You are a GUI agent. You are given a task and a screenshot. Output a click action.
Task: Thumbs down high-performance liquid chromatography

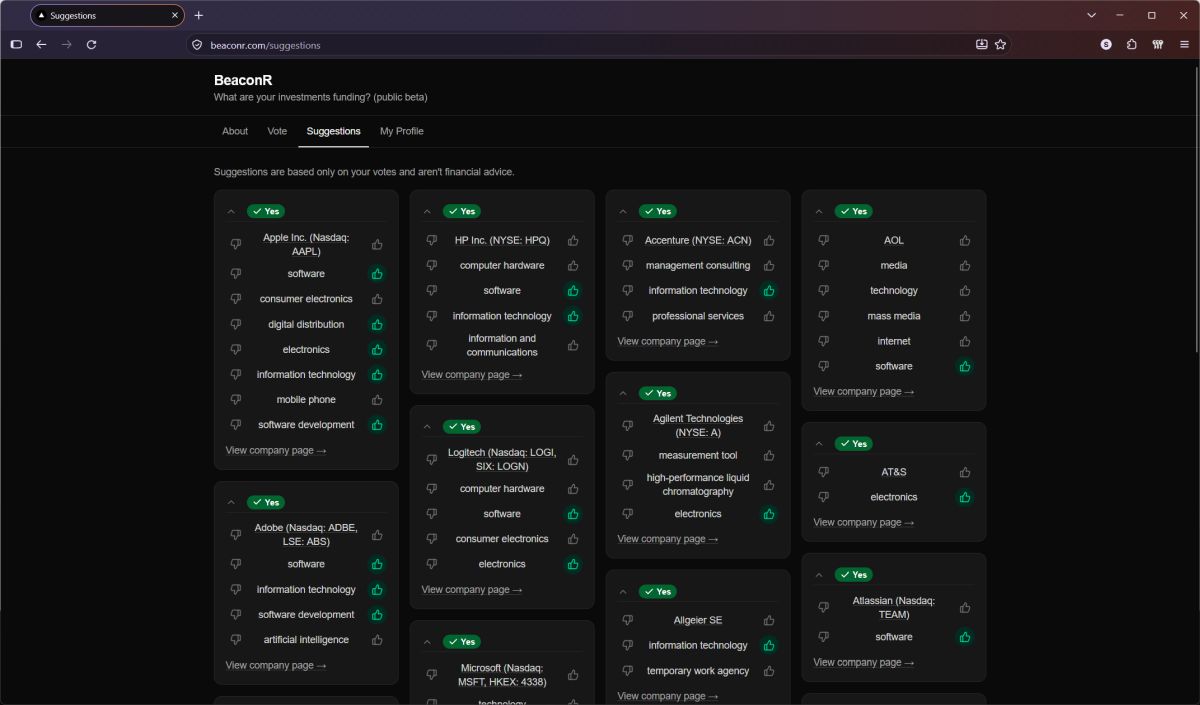(x=628, y=485)
